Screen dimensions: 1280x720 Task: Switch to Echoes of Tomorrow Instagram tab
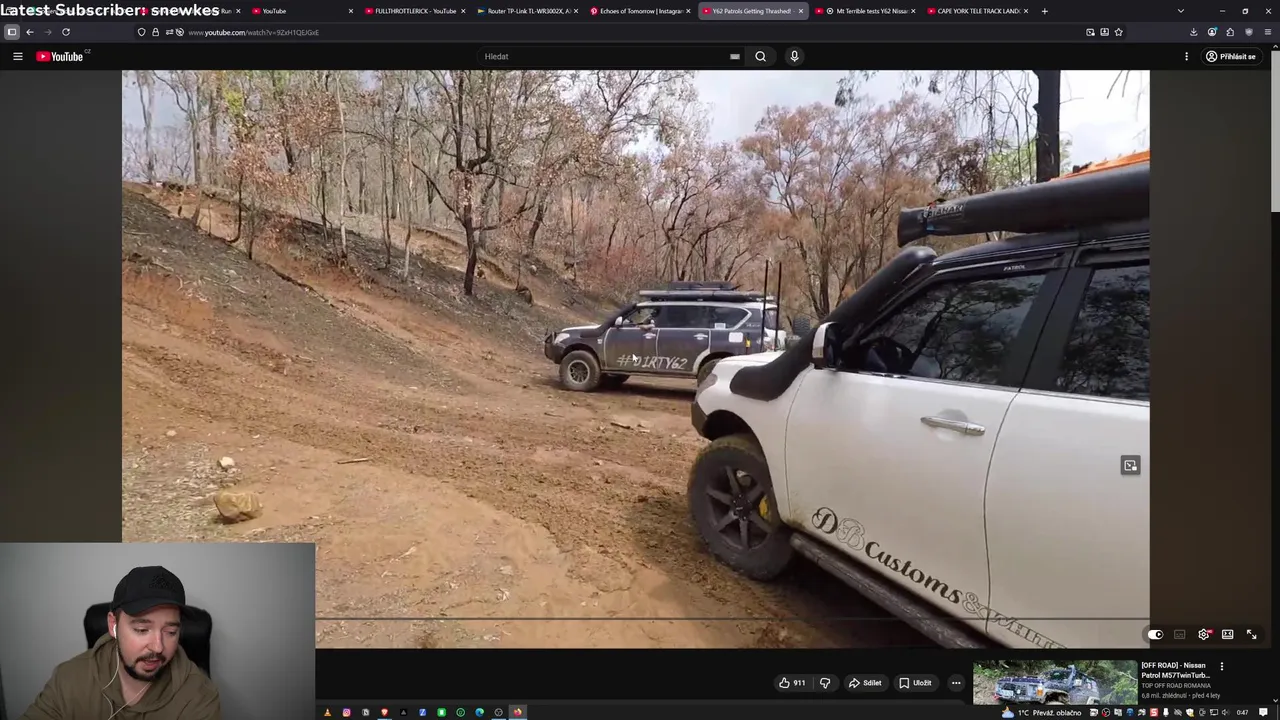pos(640,11)
